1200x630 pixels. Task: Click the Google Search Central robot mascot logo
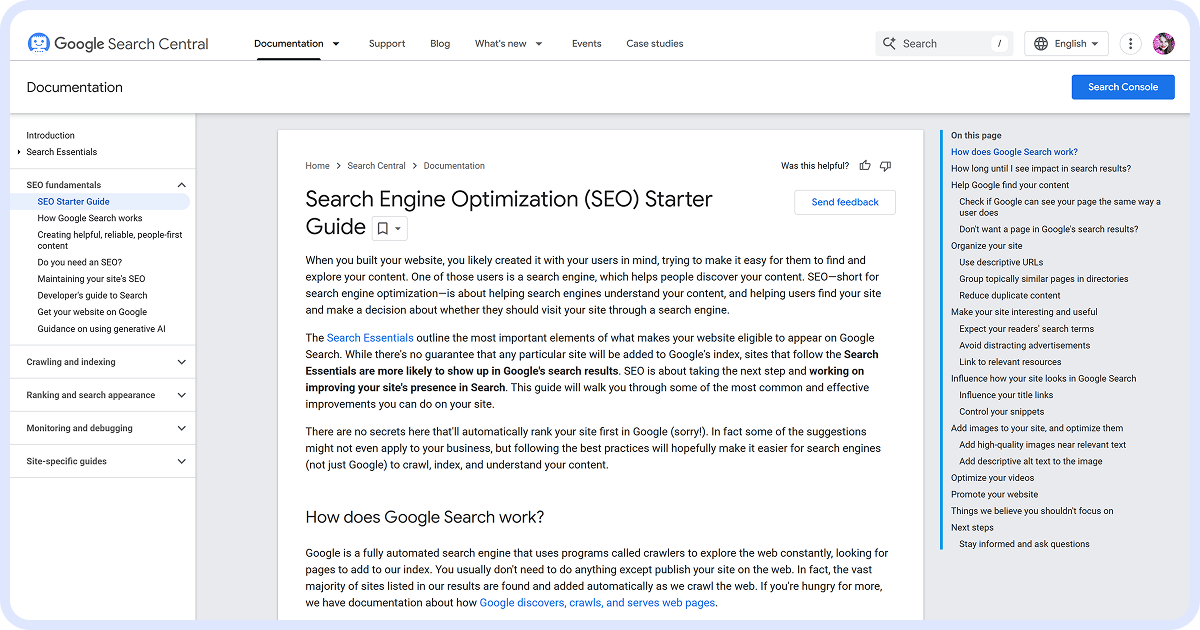(x=38, y=43)
